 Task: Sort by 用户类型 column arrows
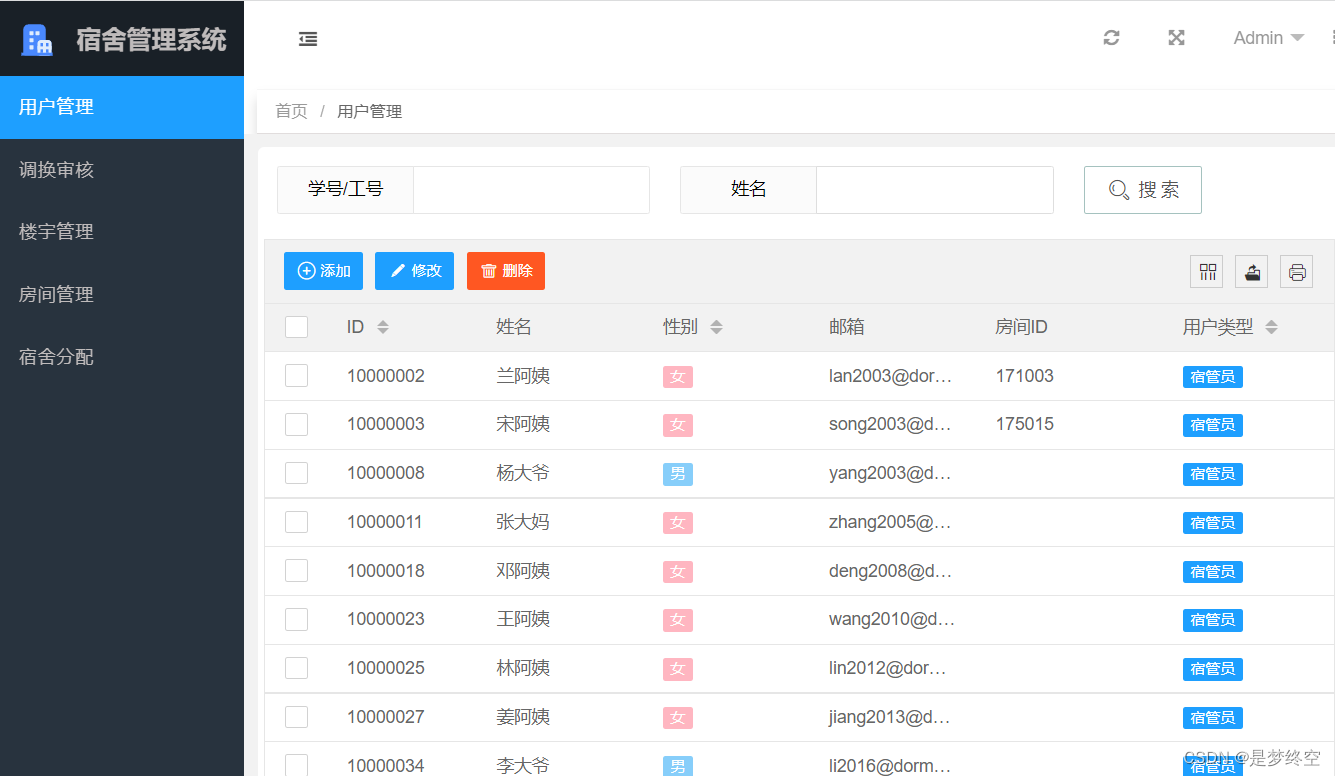pos(1271,327)
